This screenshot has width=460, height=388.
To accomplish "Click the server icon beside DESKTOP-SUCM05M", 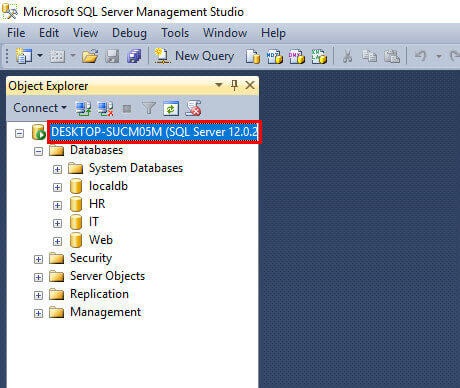I will tap(39, 132).
